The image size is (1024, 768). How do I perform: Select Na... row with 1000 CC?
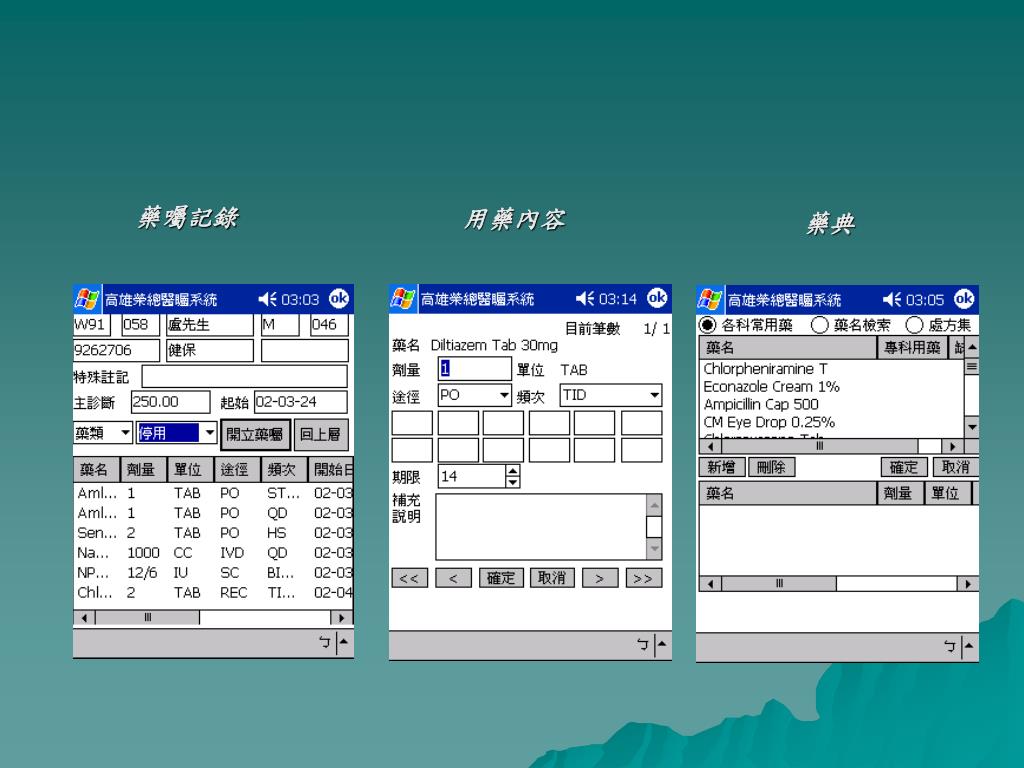pyautogui.click(x=214, y=553)
